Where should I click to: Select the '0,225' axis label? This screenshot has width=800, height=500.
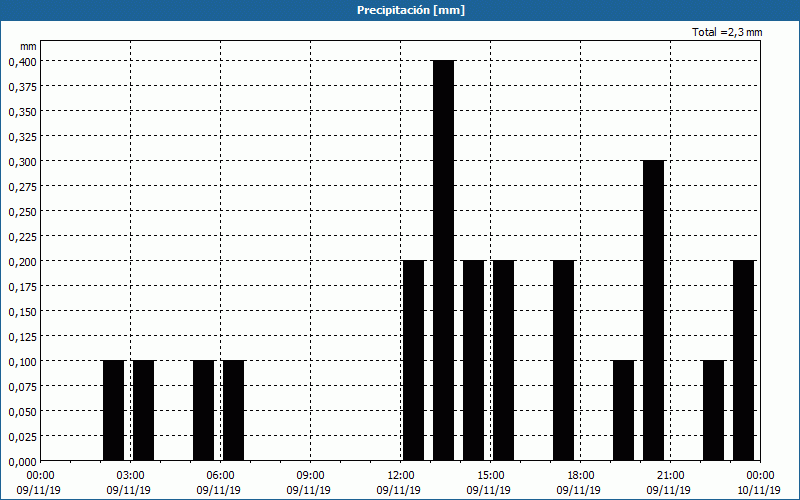(23, 237)
